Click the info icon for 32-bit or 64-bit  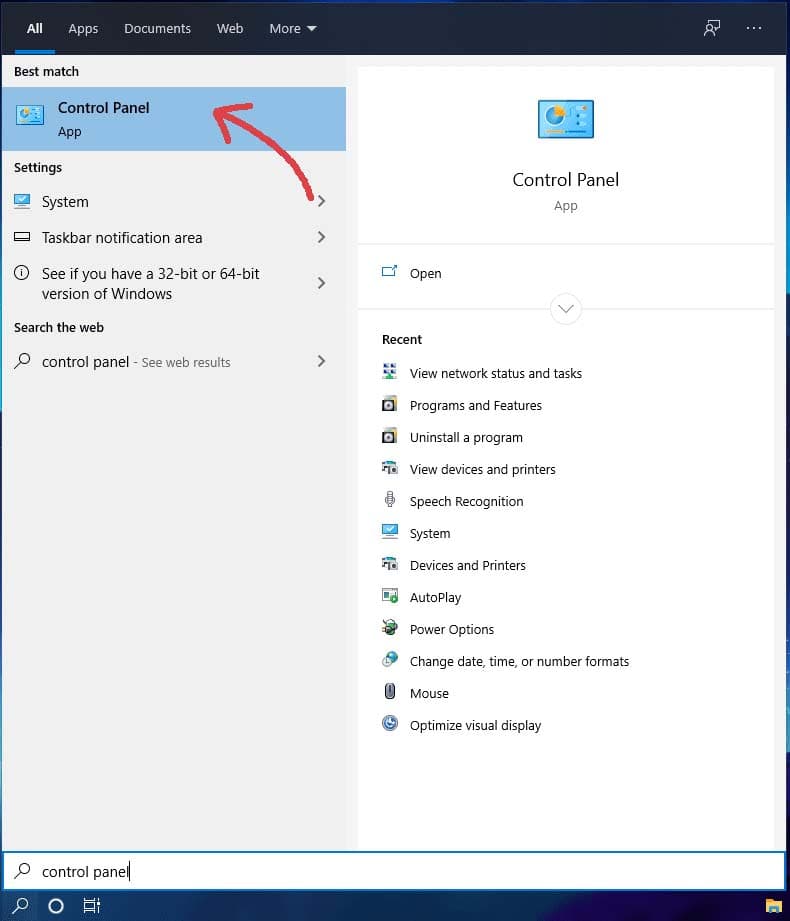pyautogui.click(x=22, y=273)
